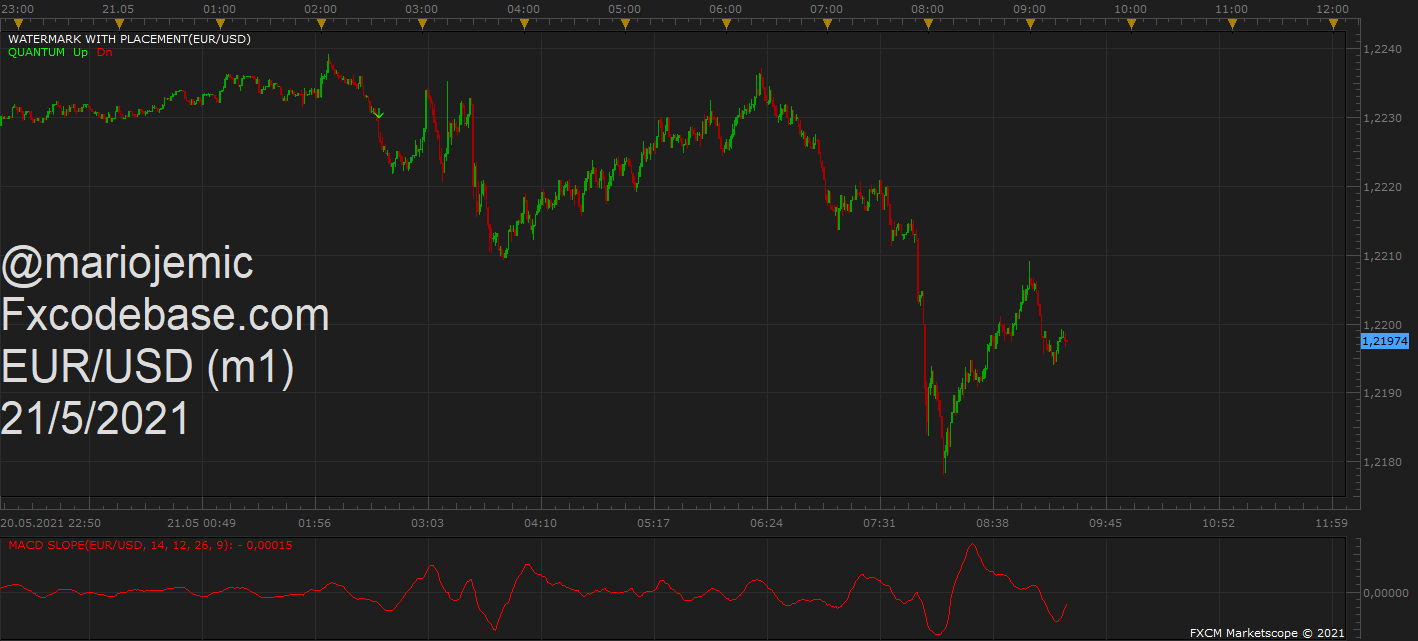The width and height of the screenshot is (1418, 641).
Task: Click the FXCM Marketscope © 2021 credit
Action: click(x=1267, y=633)
